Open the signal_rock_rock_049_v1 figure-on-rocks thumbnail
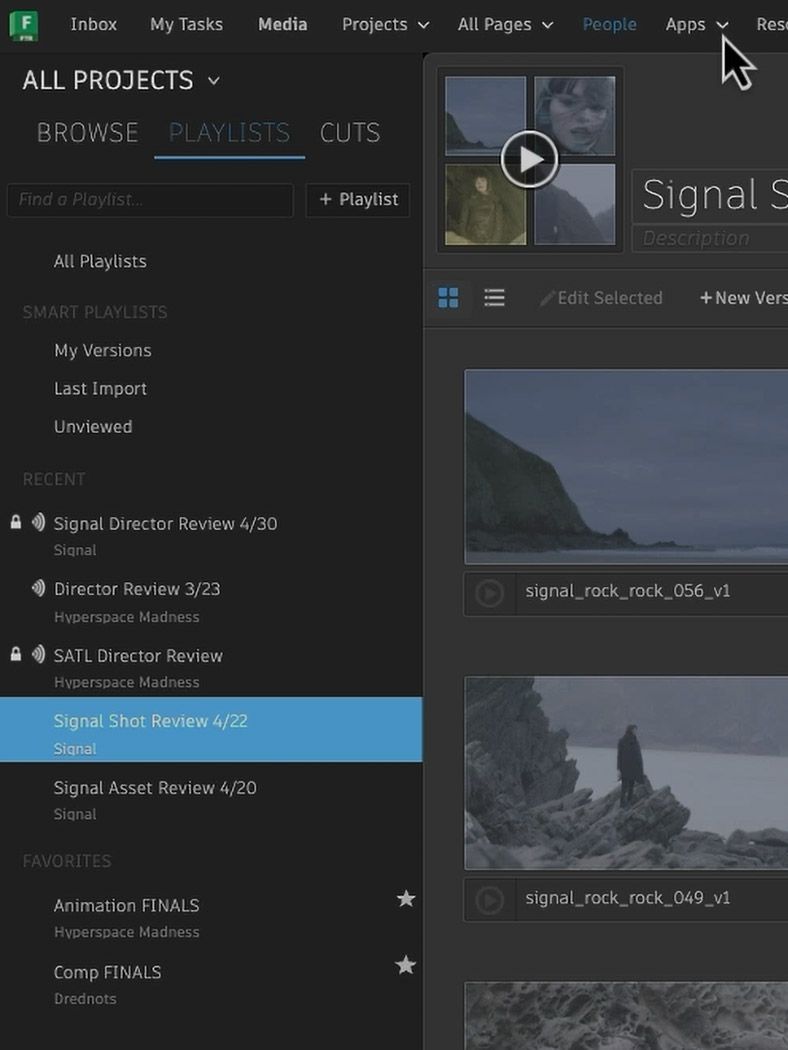Image resolution: width=788 pixels, height=1050 pixels. pos(626,773)
